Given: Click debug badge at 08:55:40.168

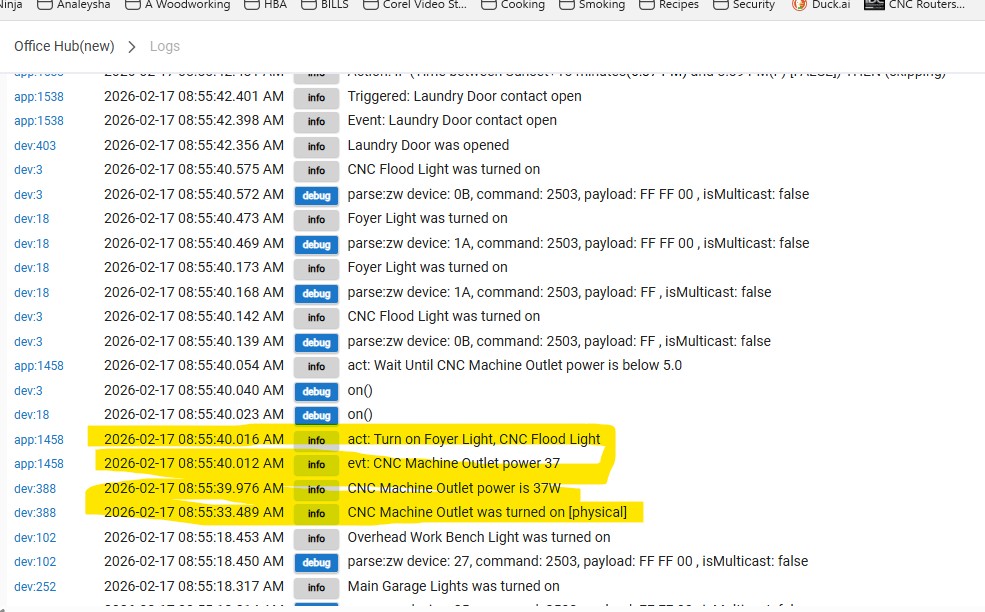Looking at the screenshot, I should [316, 293].
